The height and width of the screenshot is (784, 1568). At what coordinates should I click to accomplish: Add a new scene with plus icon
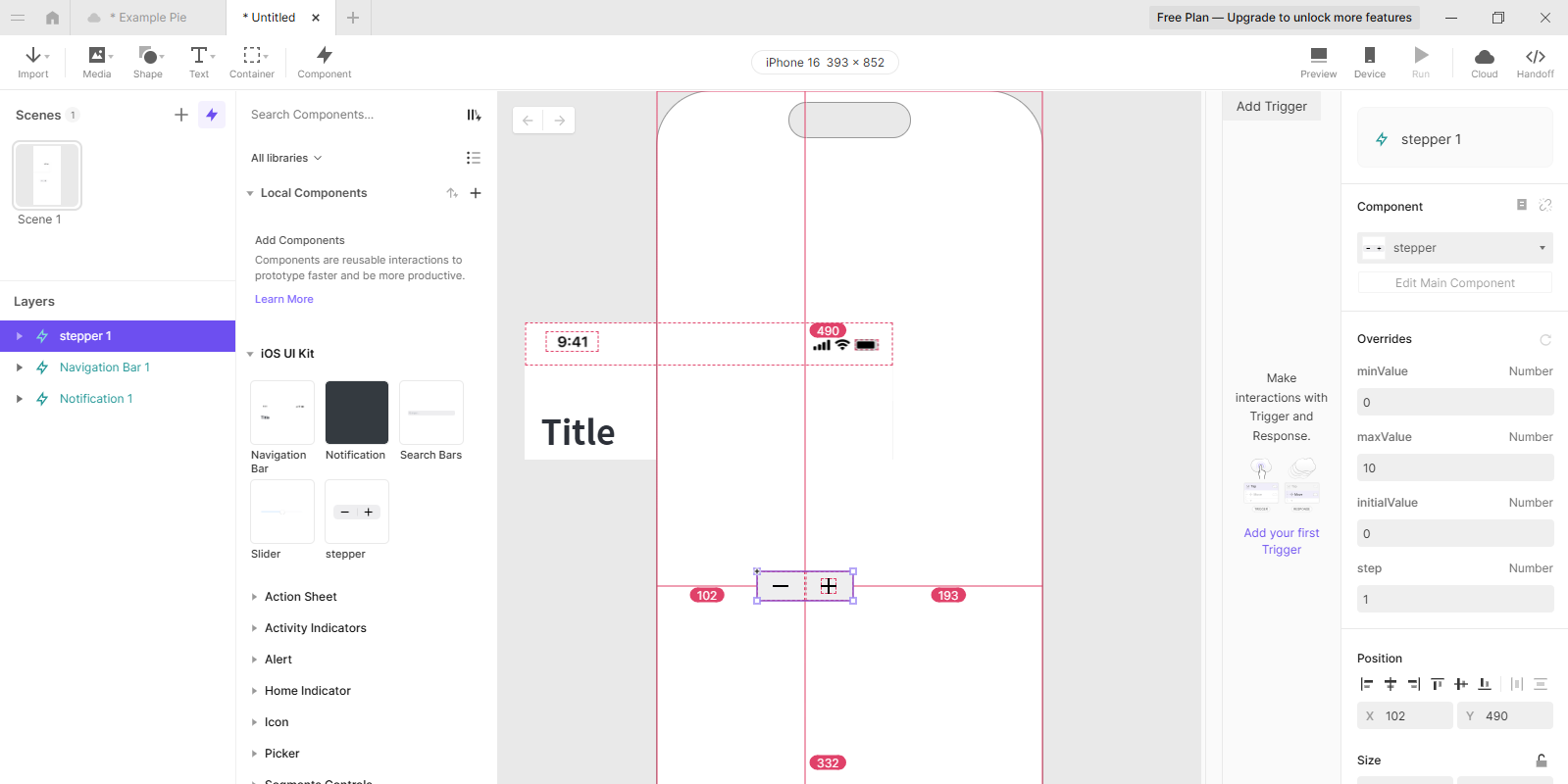[181, 115]
